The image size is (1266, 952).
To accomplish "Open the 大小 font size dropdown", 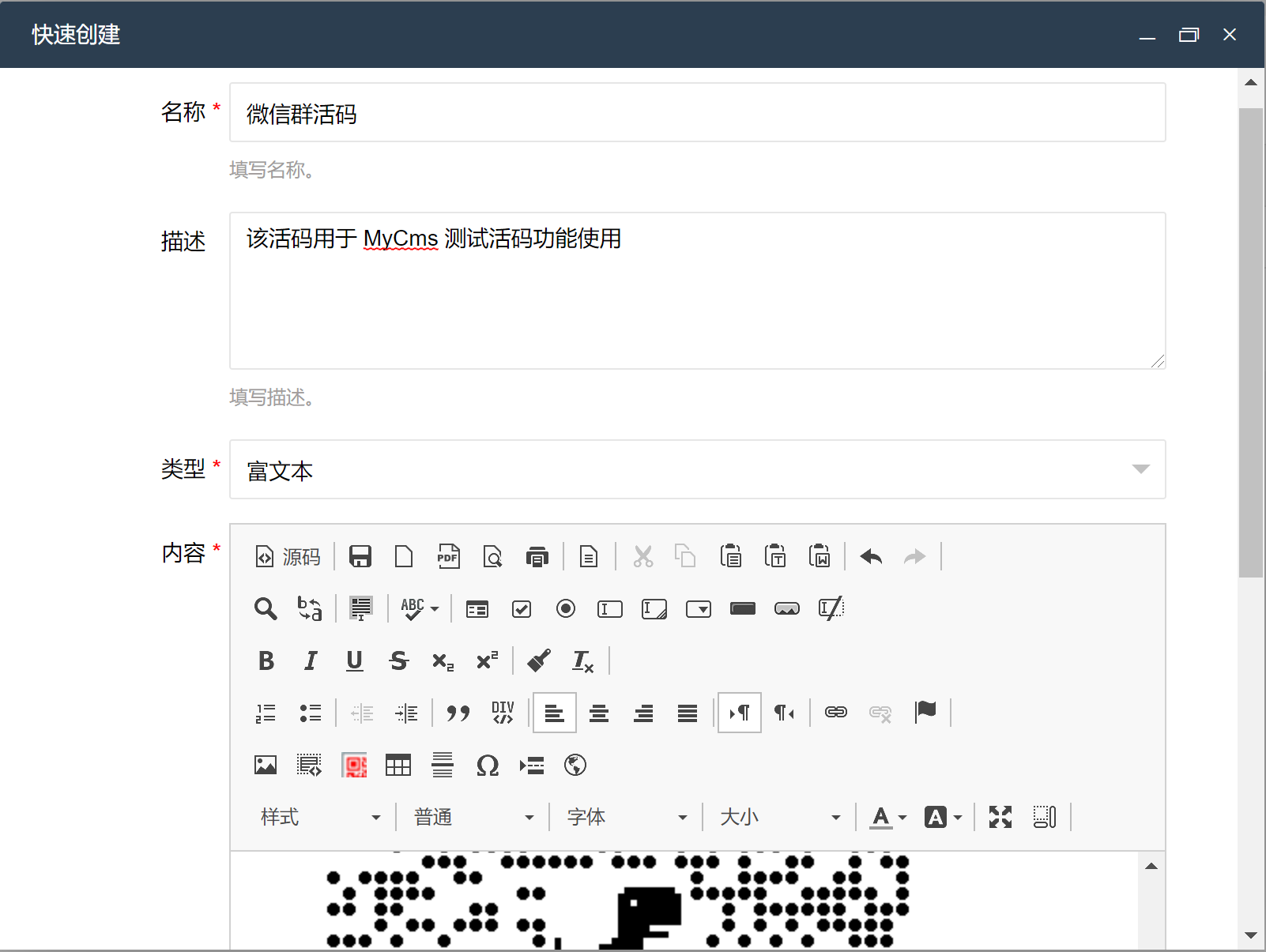I will [x=780, y=818].
